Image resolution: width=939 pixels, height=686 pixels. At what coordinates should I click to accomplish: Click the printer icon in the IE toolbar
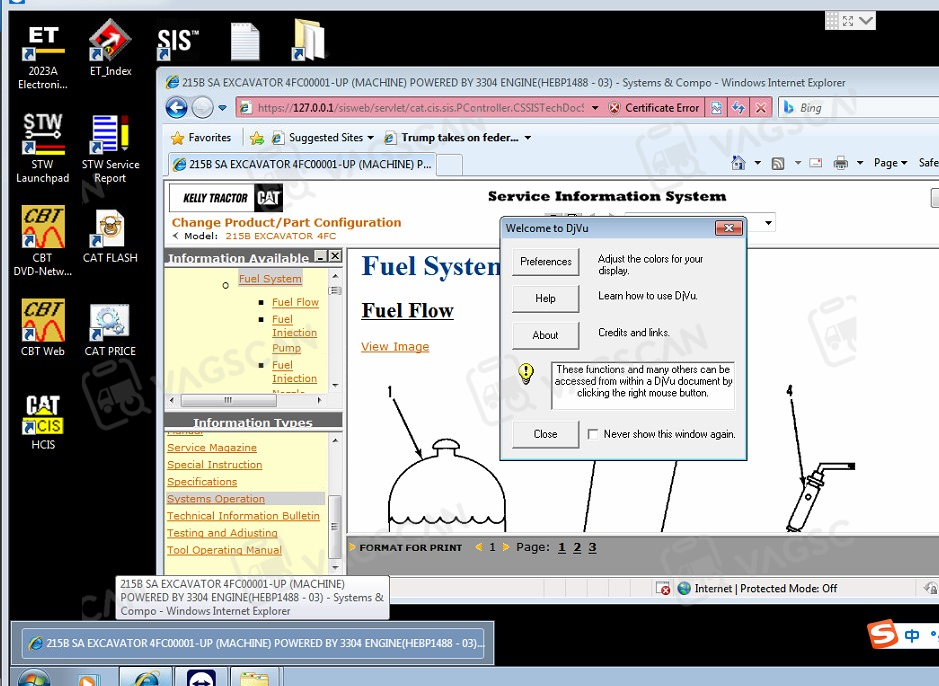tap(841, 163)
